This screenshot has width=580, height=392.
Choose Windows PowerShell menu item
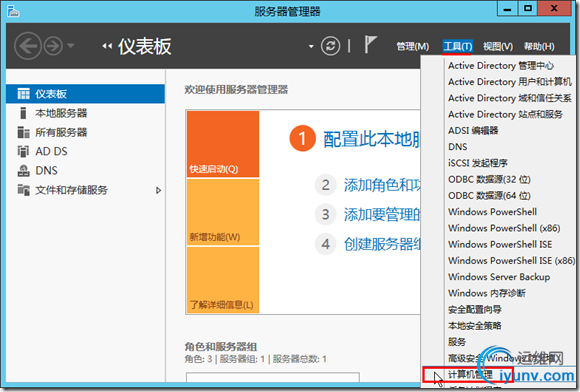pos(492,212)
